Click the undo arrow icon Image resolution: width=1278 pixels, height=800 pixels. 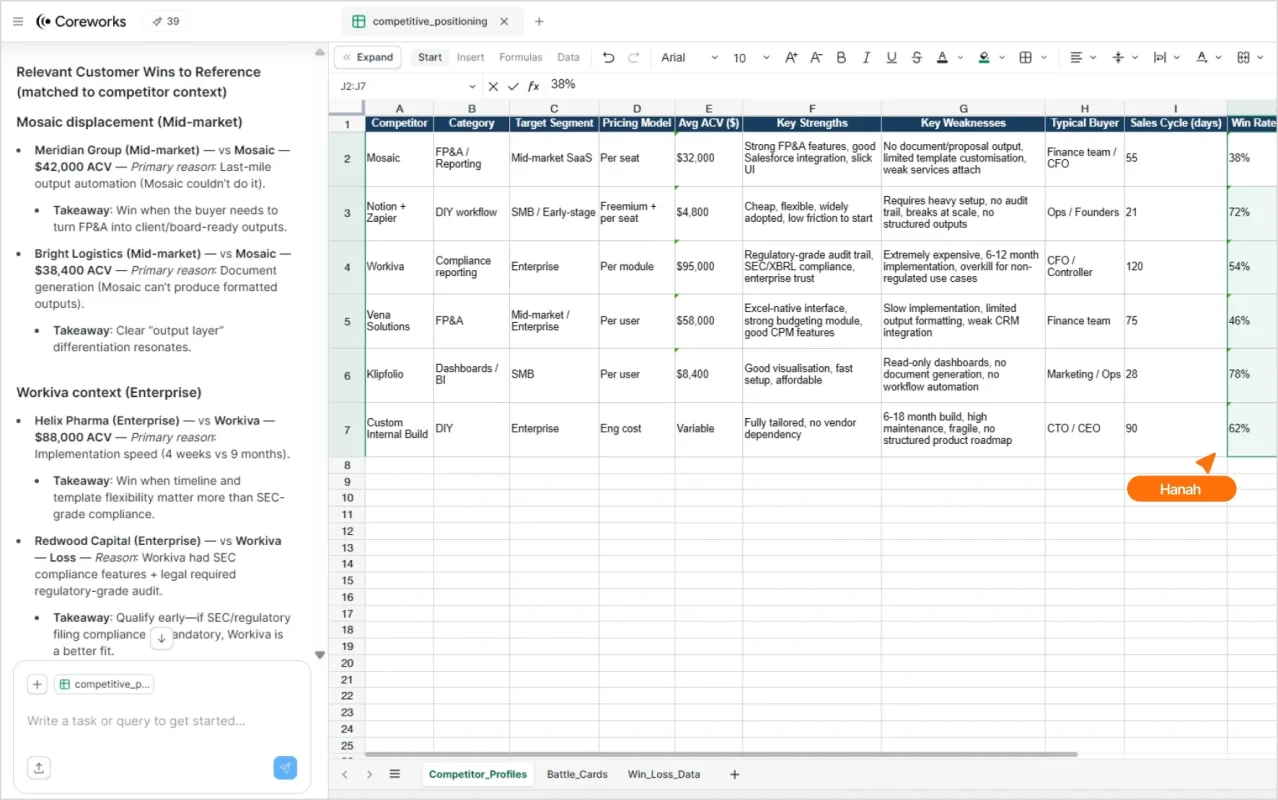point(608,58)
